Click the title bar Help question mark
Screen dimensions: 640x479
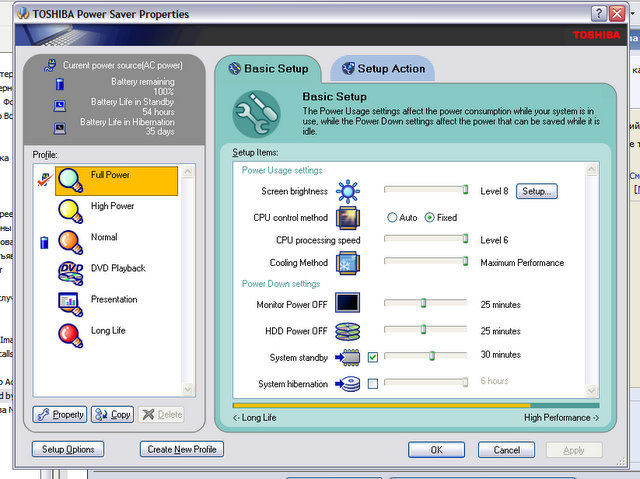tap(599, 14)
